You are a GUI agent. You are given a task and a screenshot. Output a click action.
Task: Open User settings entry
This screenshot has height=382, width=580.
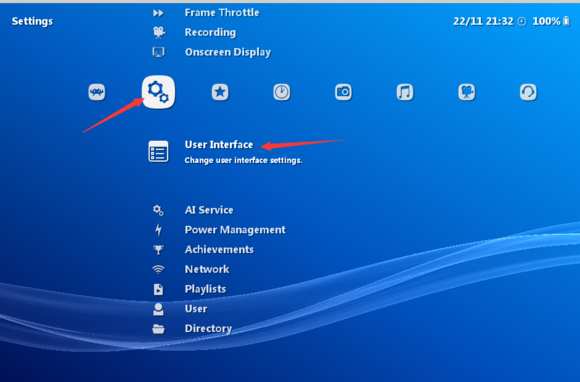(x=196, y=309)
